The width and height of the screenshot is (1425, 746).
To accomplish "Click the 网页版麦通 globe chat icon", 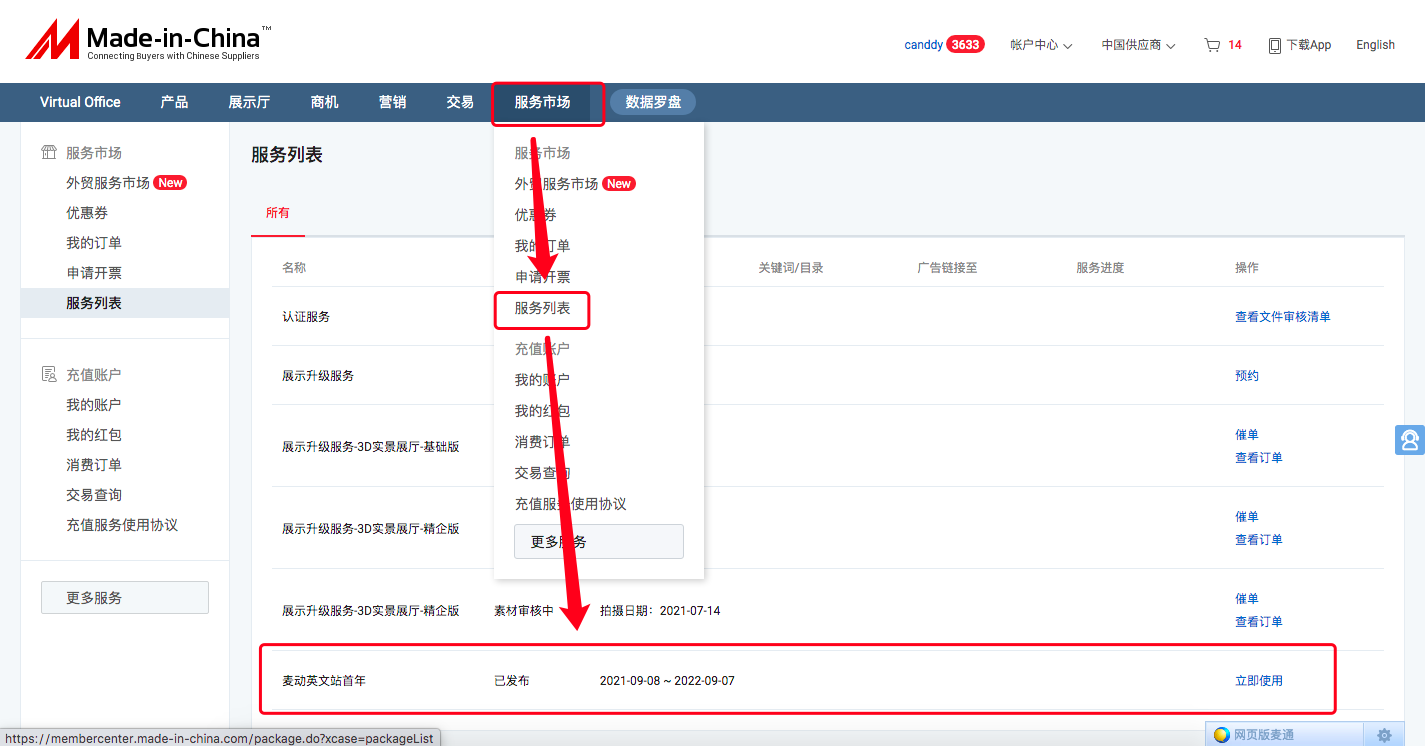I will [x=1222, y=734].
